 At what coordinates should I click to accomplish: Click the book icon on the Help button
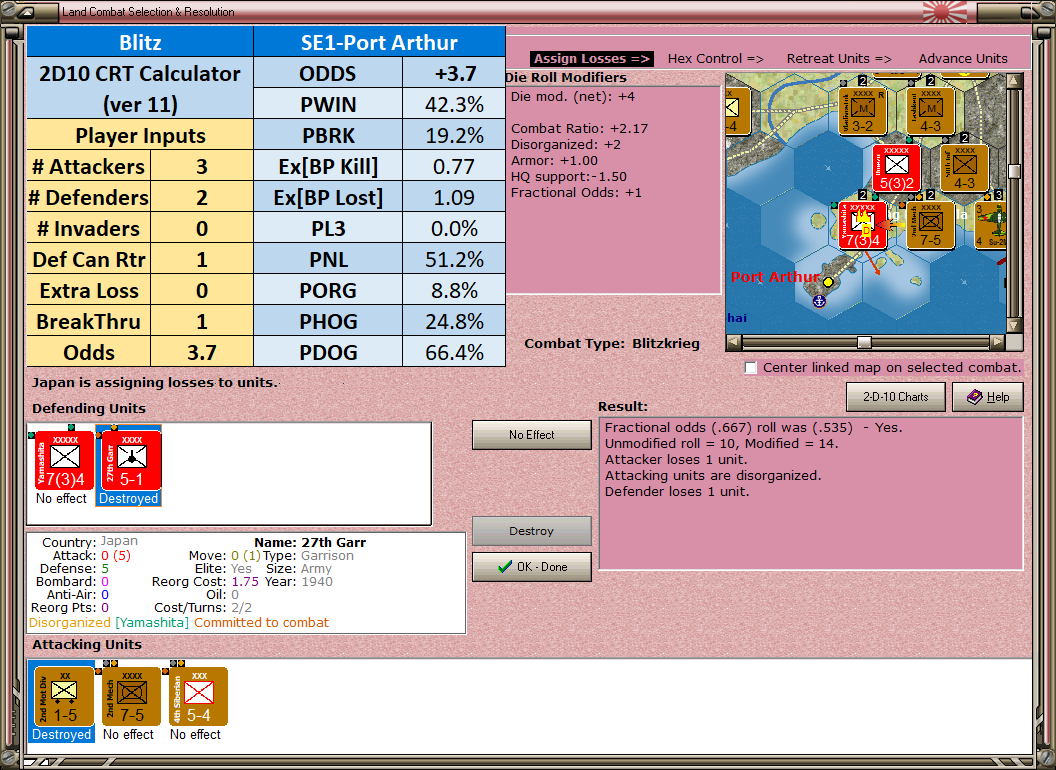pyautogui.click(x=975, y=397)
